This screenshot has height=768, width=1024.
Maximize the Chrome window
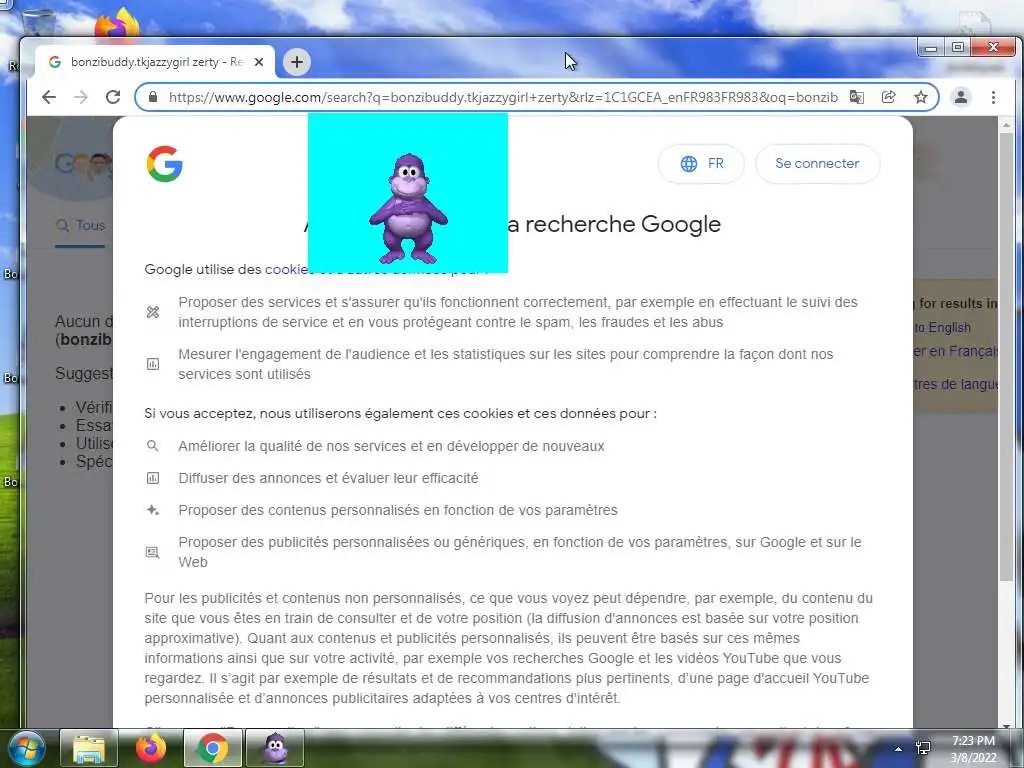958,48
